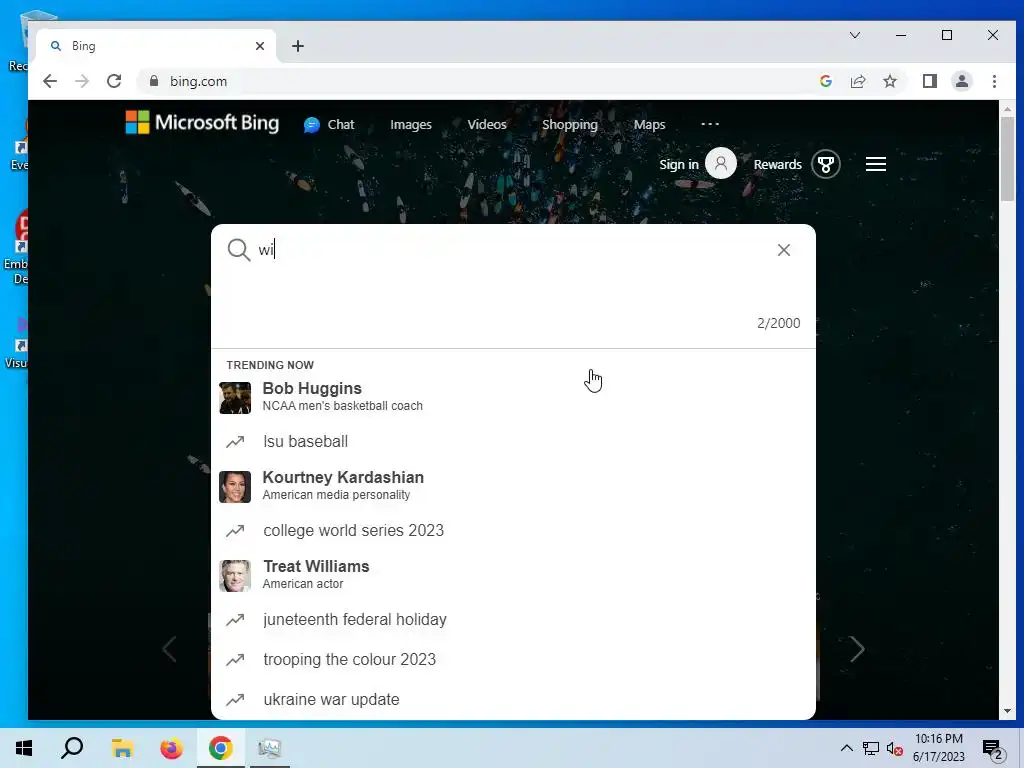Close the Bing tab

coord(260,46)
